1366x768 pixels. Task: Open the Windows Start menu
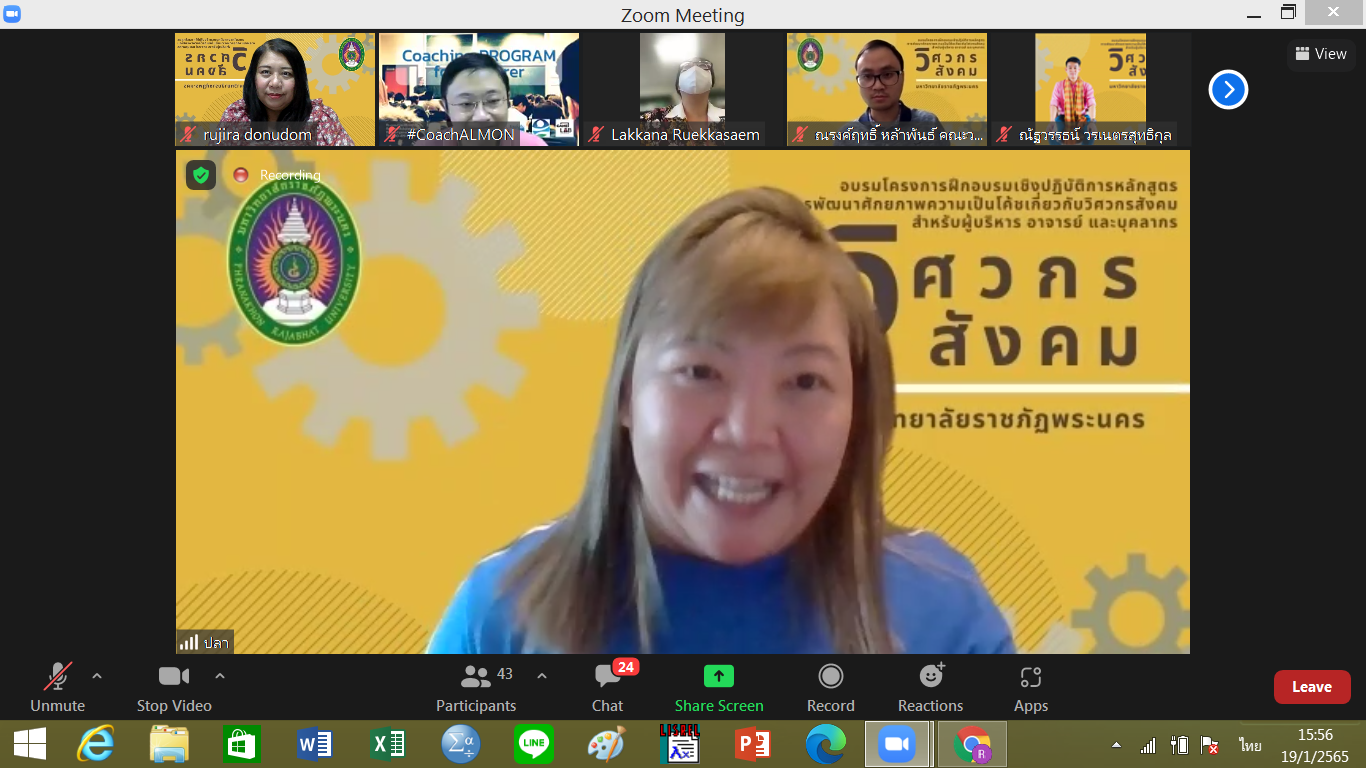point(29,744)
